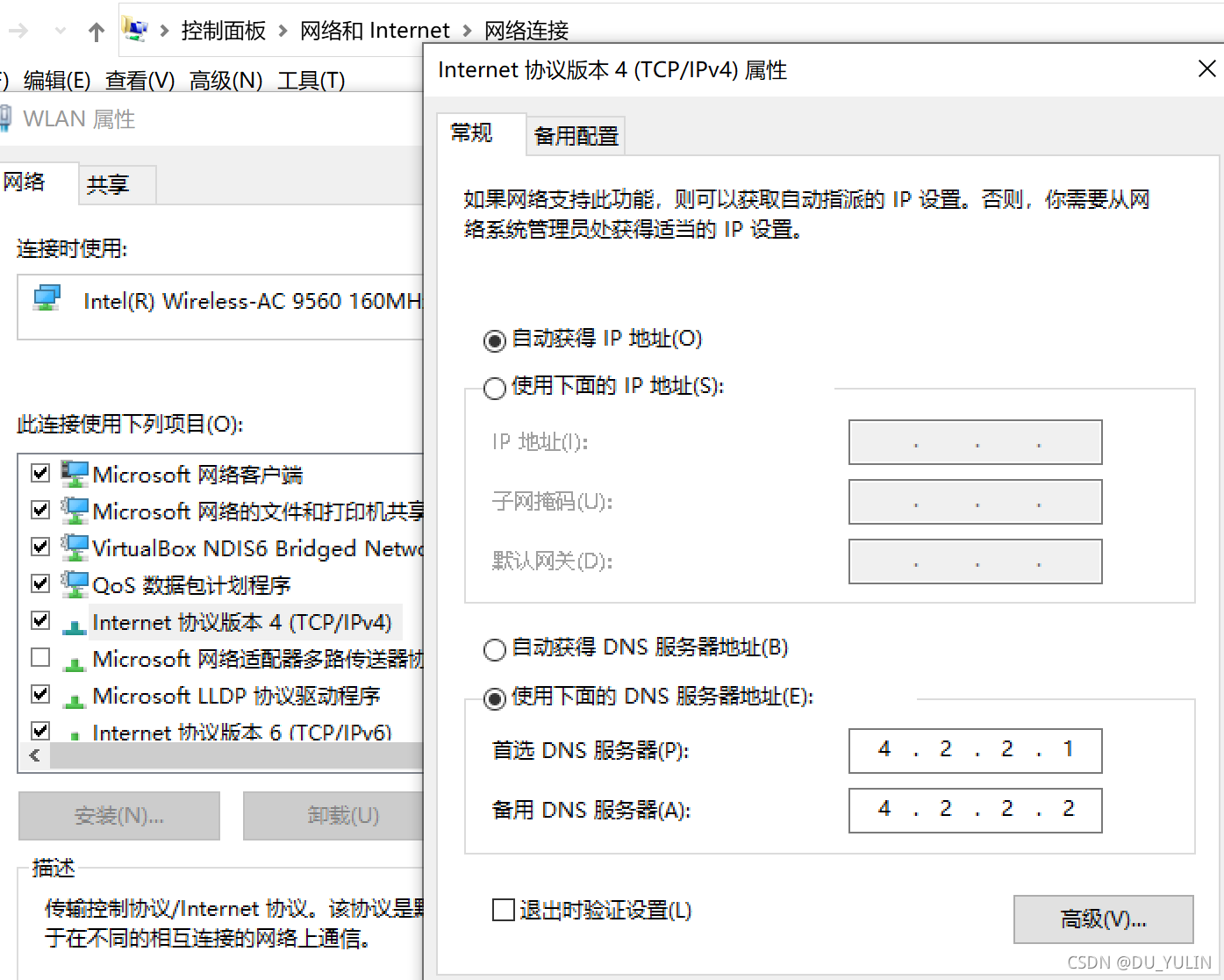Expand breadcrumb arrow after 网络和 Internet

pyautogui.click(x=467, y=31)
